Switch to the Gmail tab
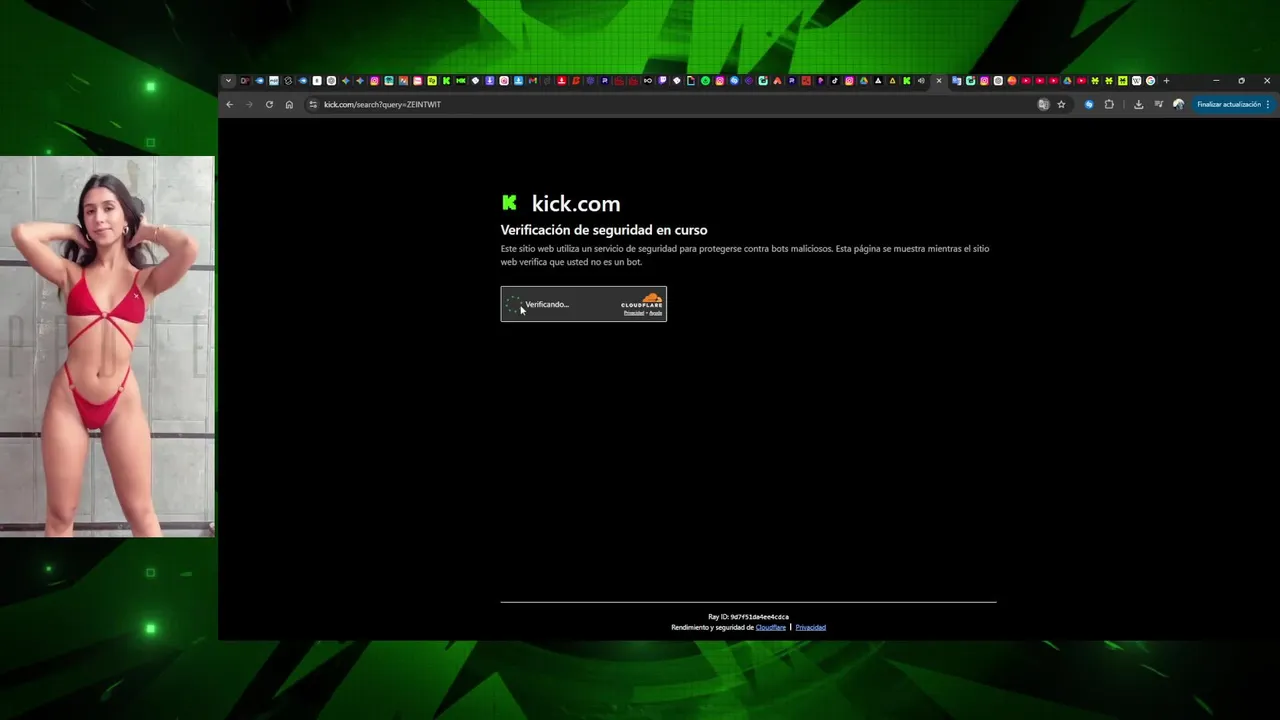The image size is (1280, 720). pyautogui.click(x=533, y=81)
